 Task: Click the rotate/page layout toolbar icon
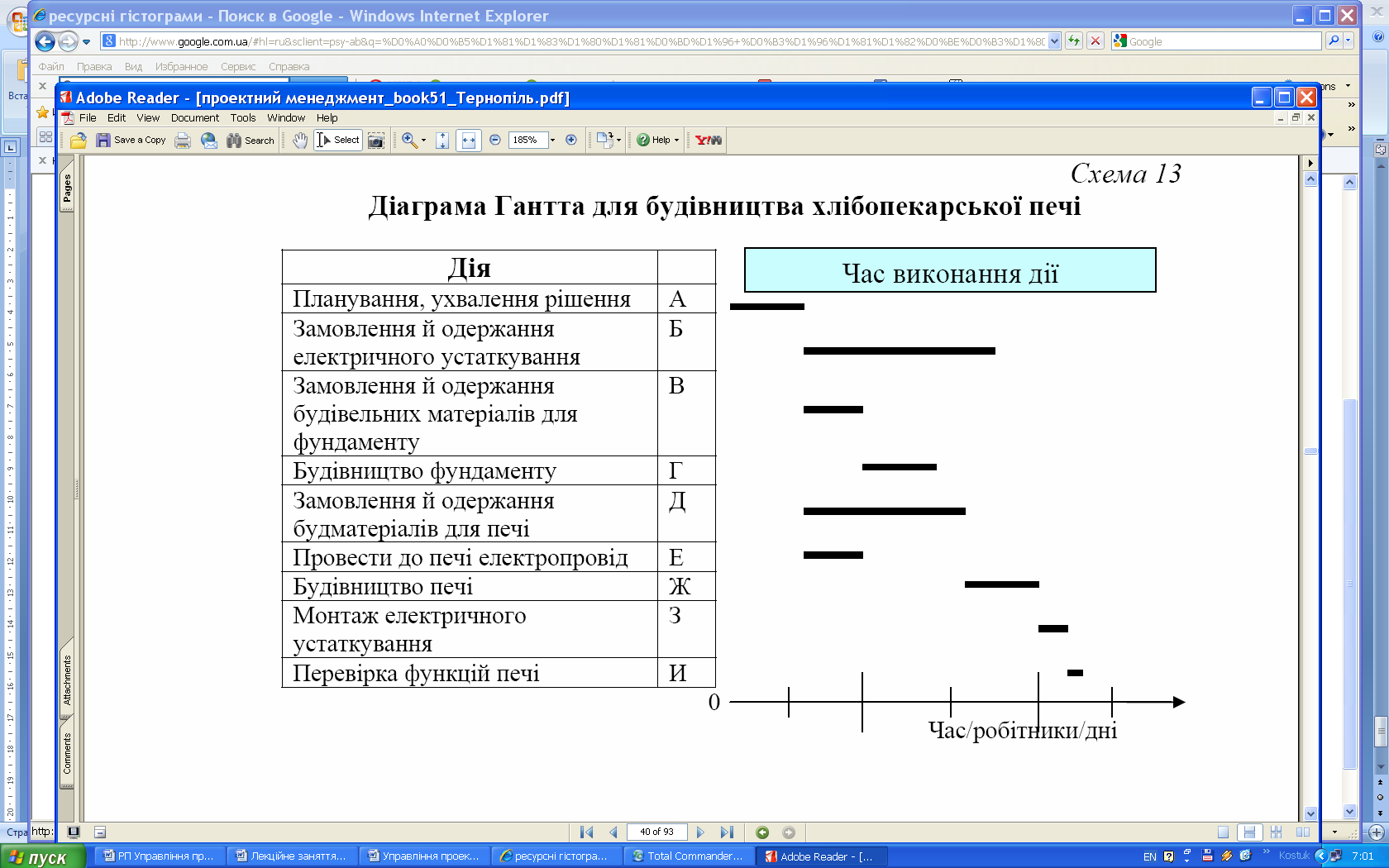click(605, 140)
